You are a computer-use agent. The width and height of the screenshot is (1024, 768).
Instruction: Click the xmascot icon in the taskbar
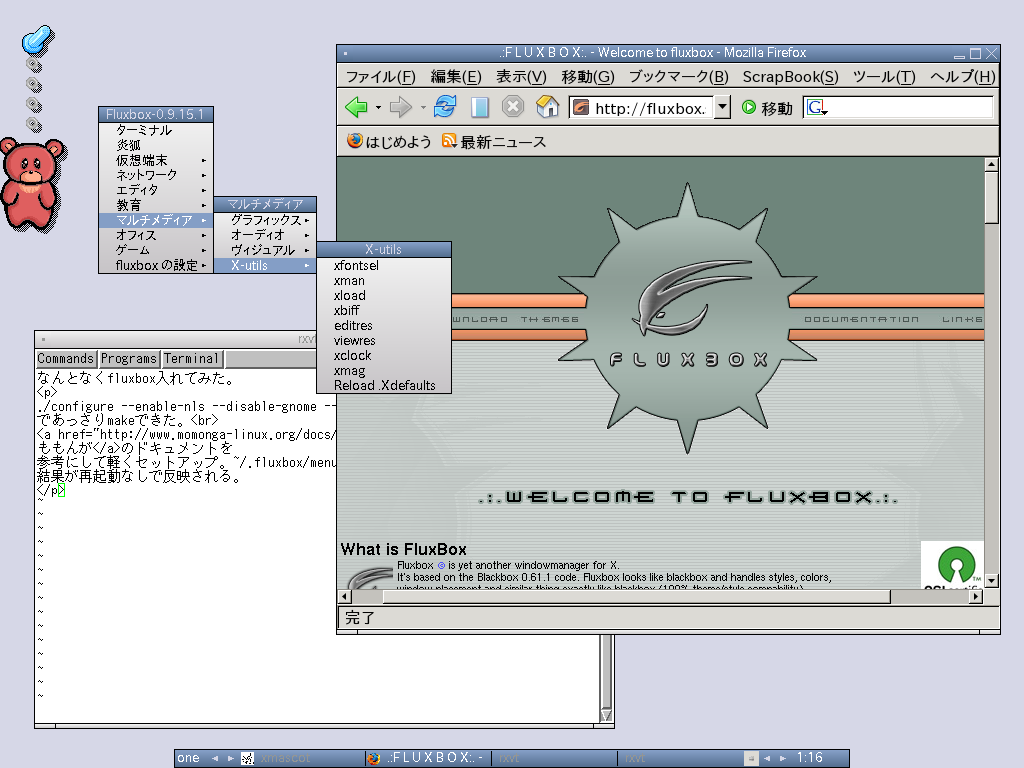248,758
